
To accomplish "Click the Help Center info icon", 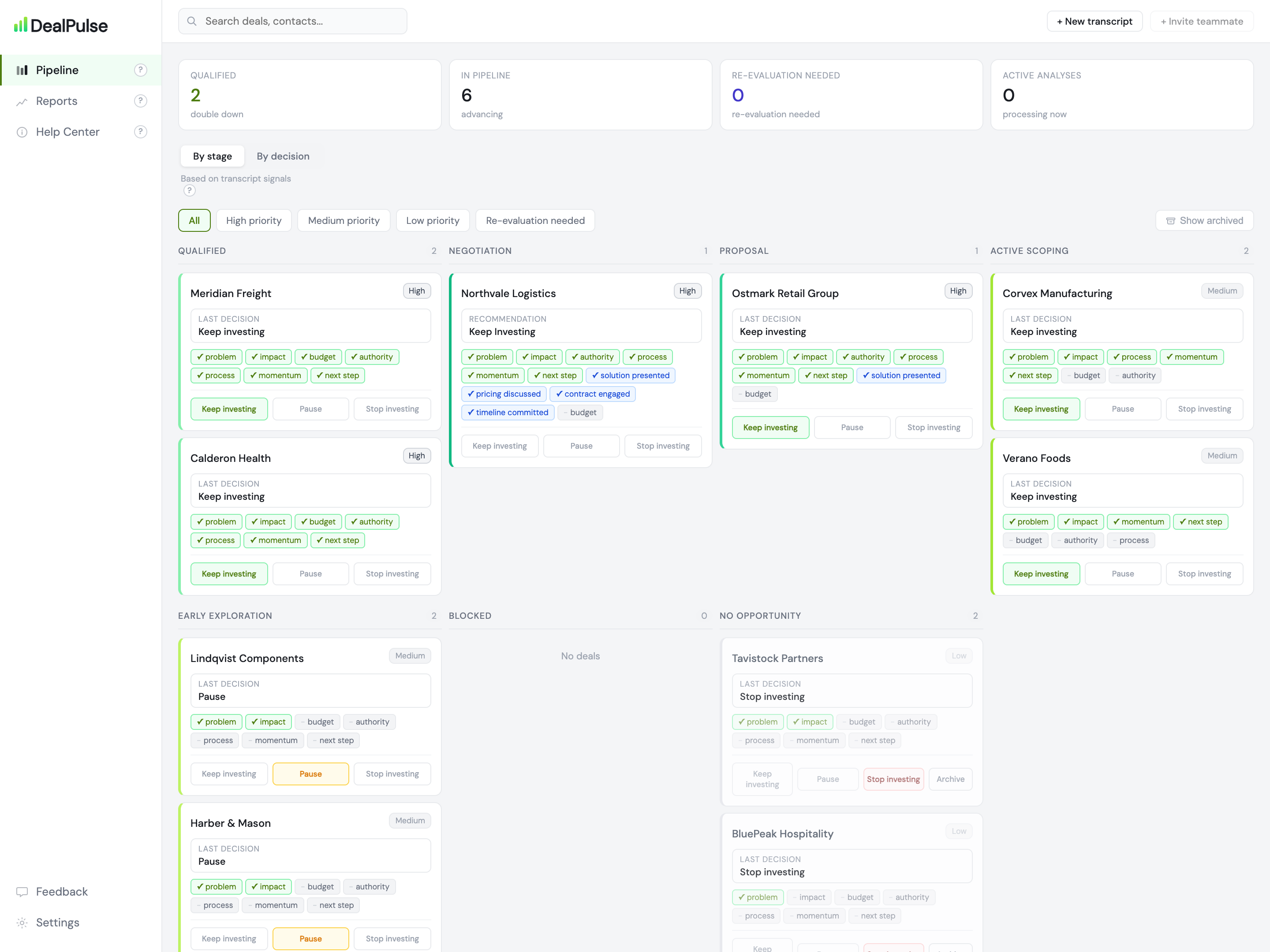I will pos(22,132).
